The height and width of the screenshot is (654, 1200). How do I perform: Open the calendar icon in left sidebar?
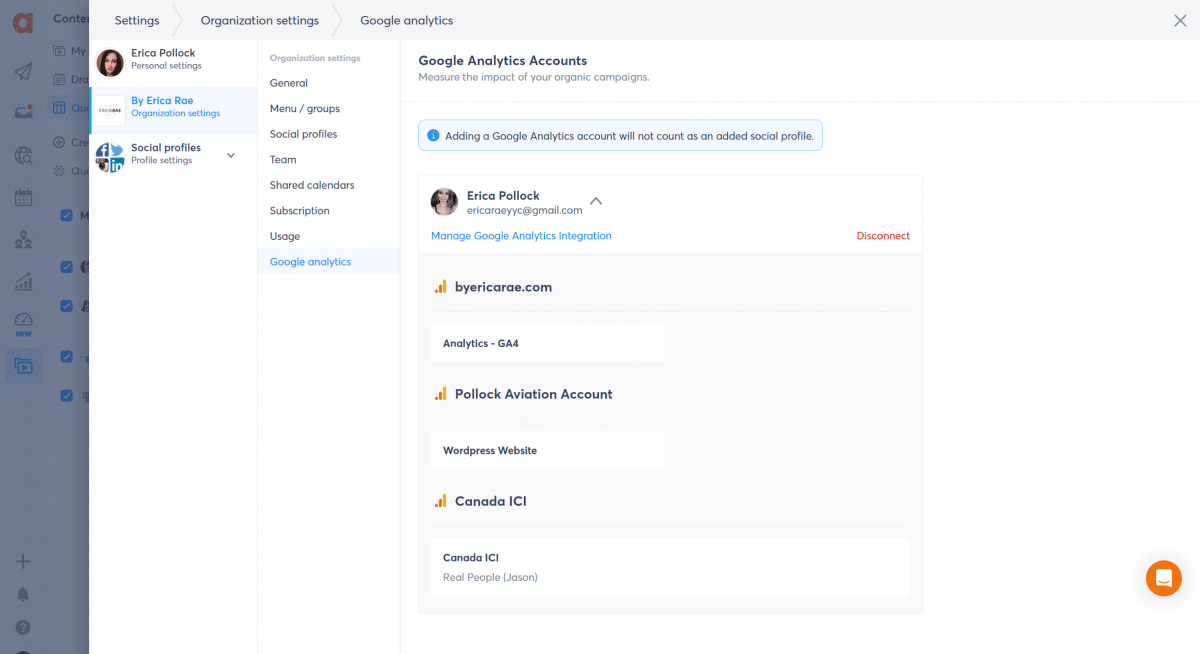point(23,197)
